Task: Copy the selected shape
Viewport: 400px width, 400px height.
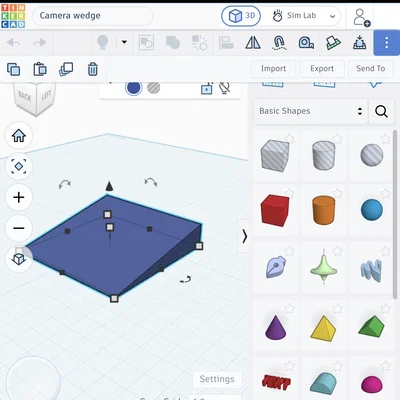Action: point(13,69)
